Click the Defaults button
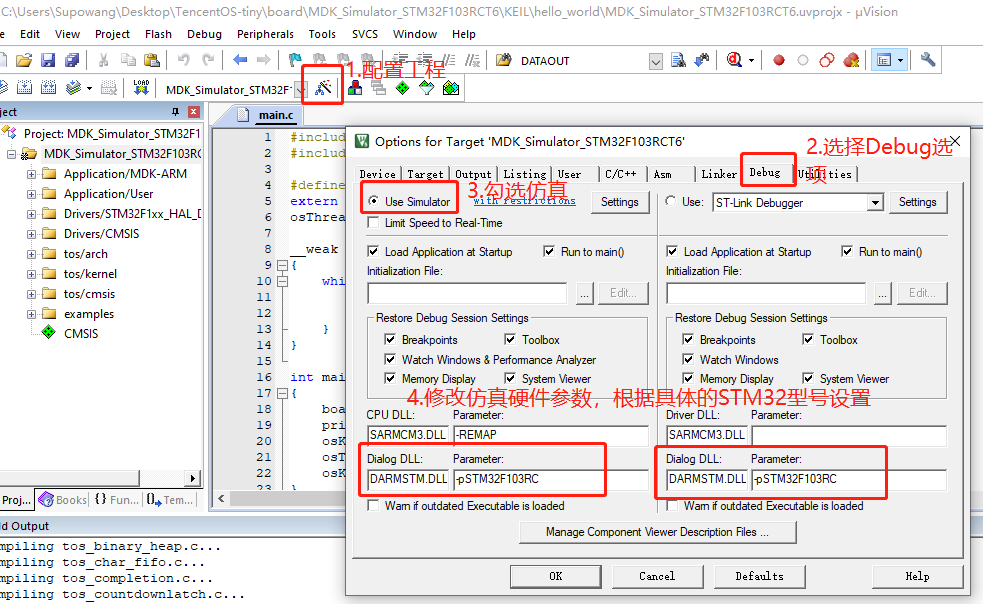The image size is (983, 604). click(x=759, y=576)
